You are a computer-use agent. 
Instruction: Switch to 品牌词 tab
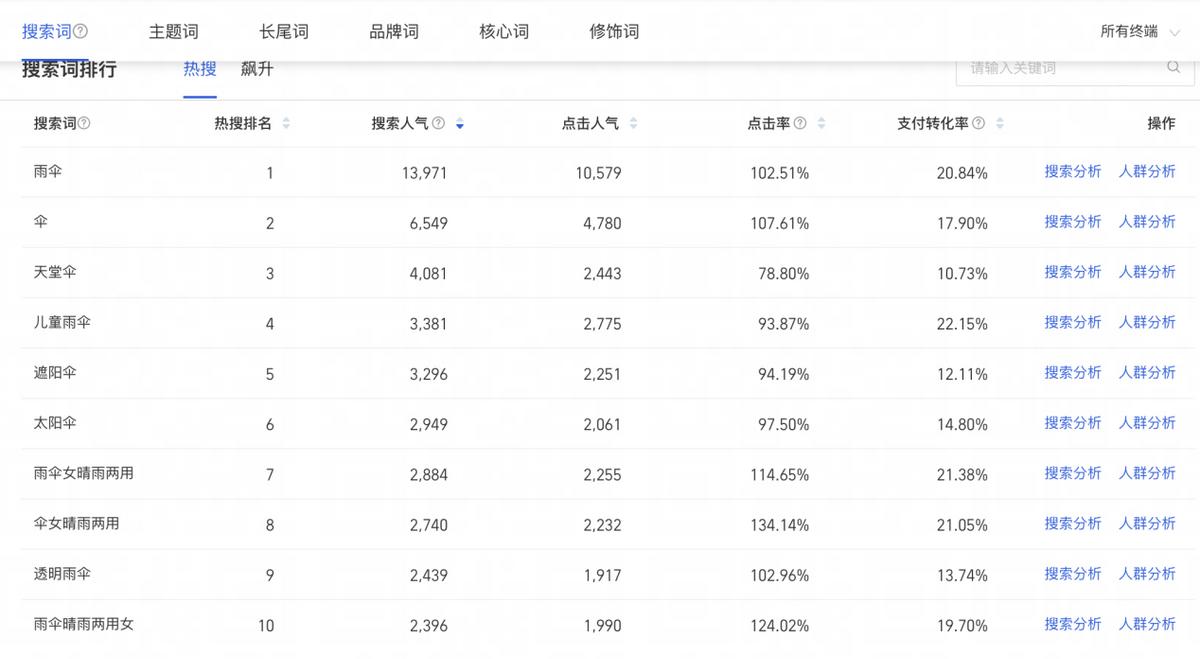[x=394, y=31]
